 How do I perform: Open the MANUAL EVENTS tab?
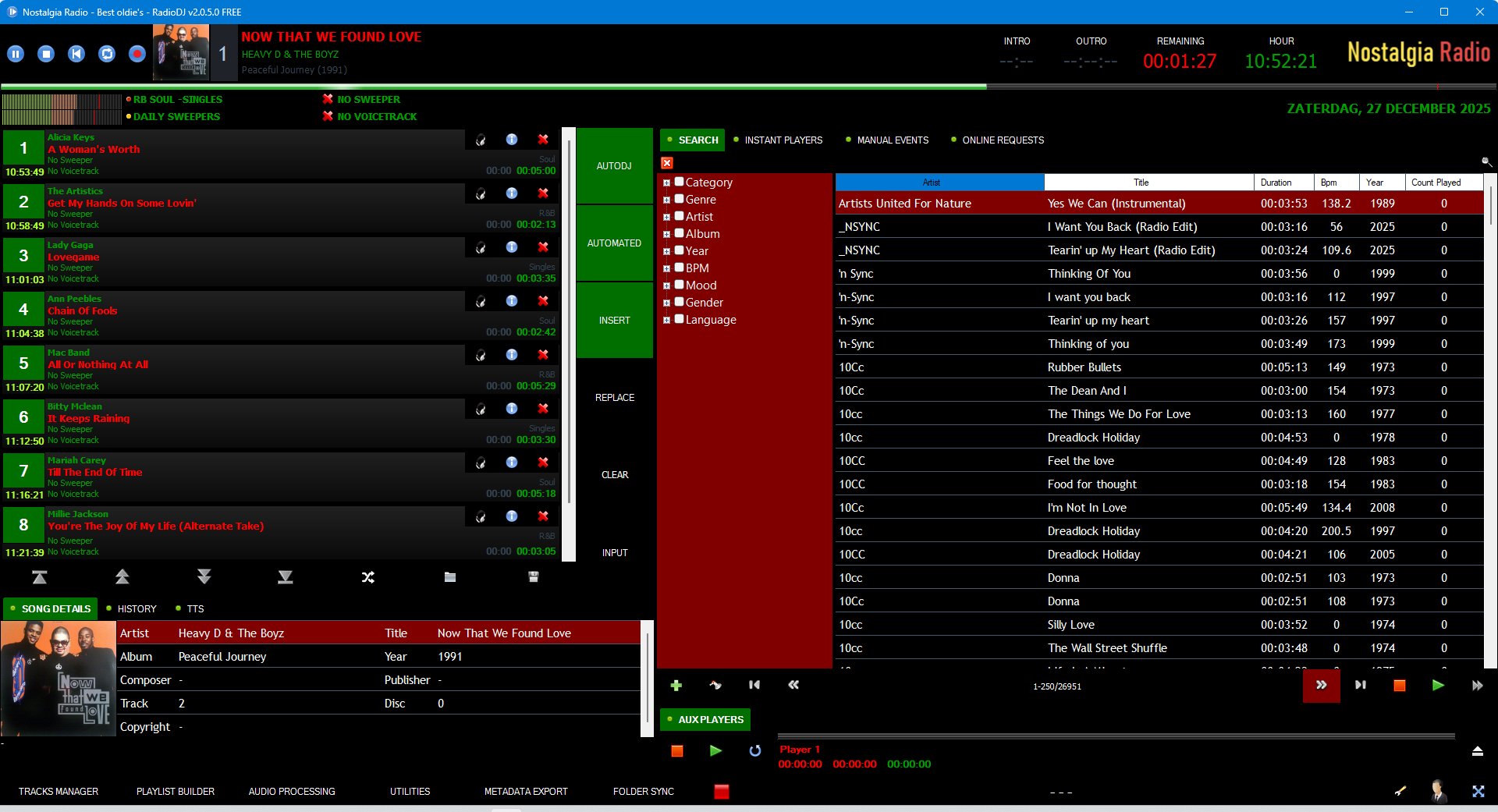(892, 140)
